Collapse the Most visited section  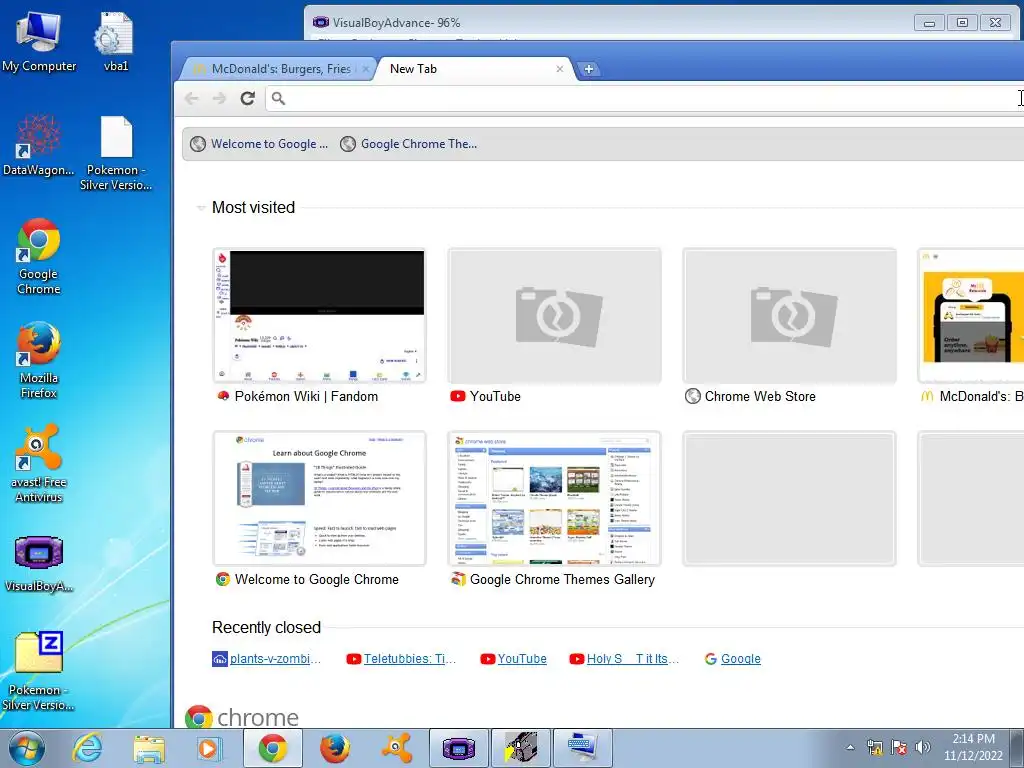200,208
